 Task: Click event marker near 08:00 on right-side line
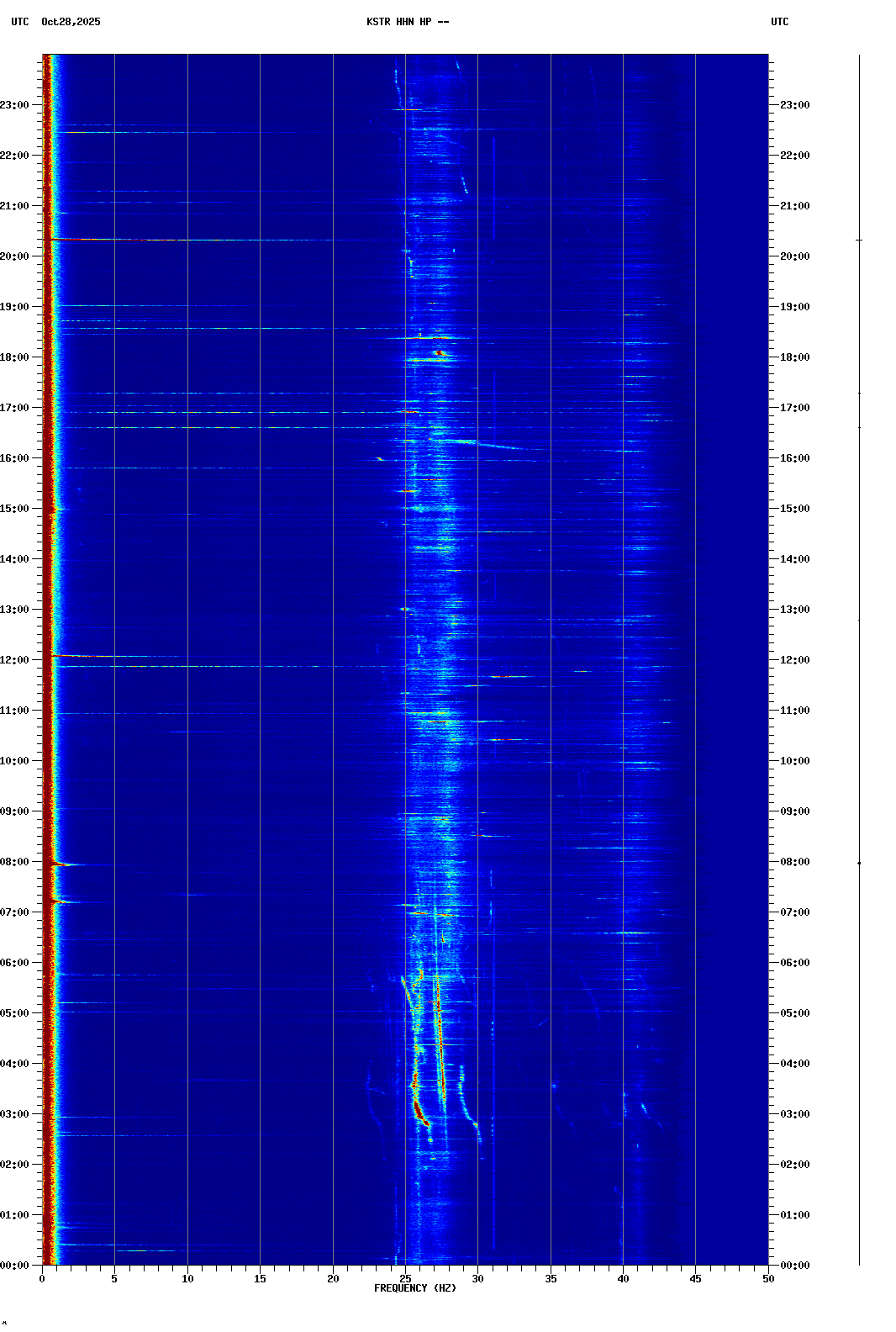pos(859,863)
